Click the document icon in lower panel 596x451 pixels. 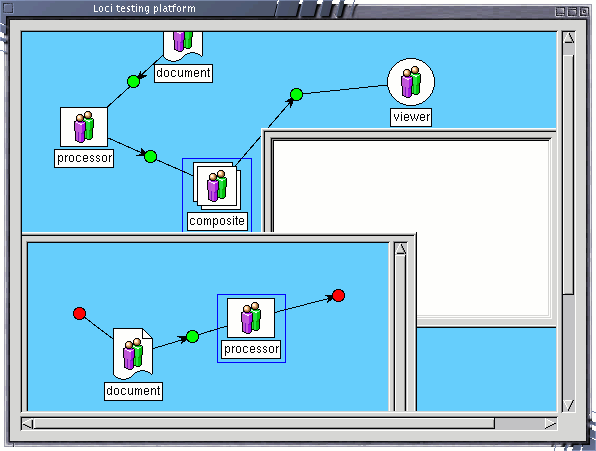[133, 354]
